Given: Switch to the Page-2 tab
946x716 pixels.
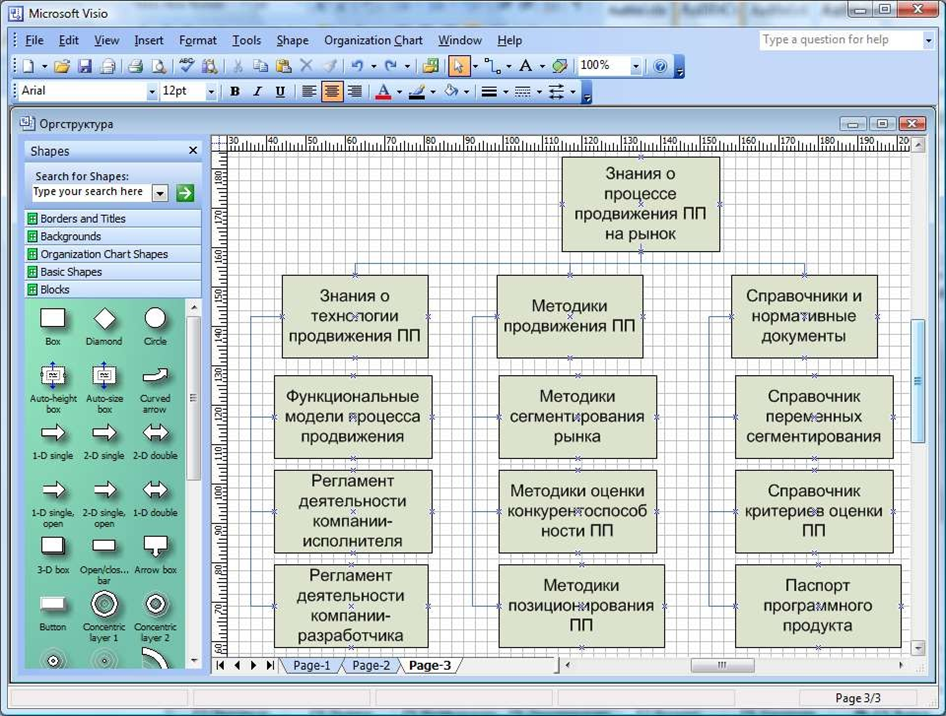Looking at the screenshot, I should 370,665.
